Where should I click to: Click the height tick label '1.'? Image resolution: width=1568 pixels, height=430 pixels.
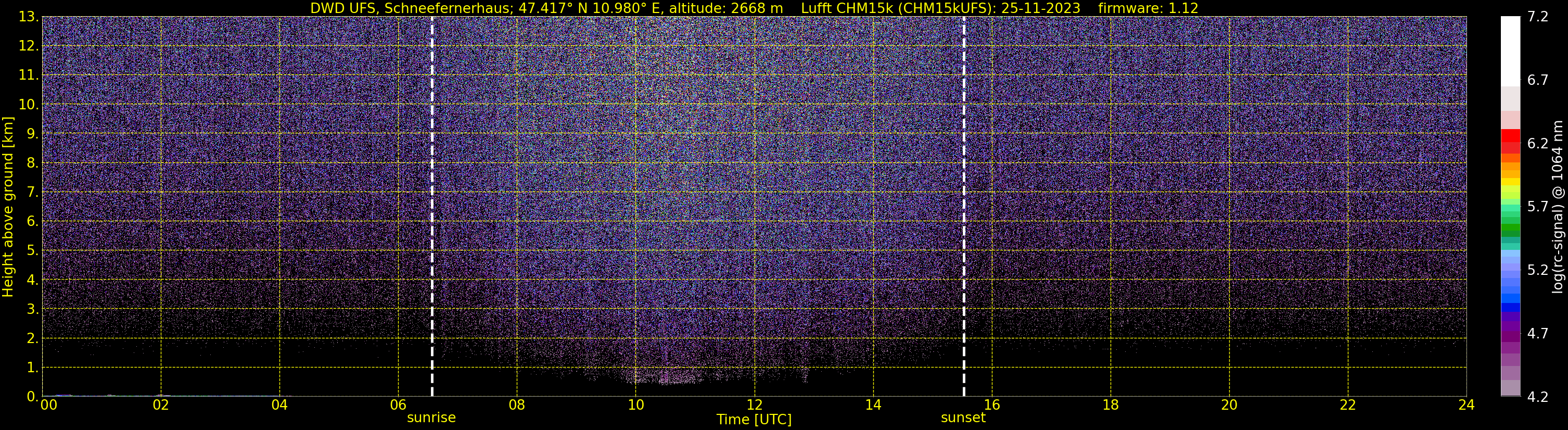(x=32, y=368)
